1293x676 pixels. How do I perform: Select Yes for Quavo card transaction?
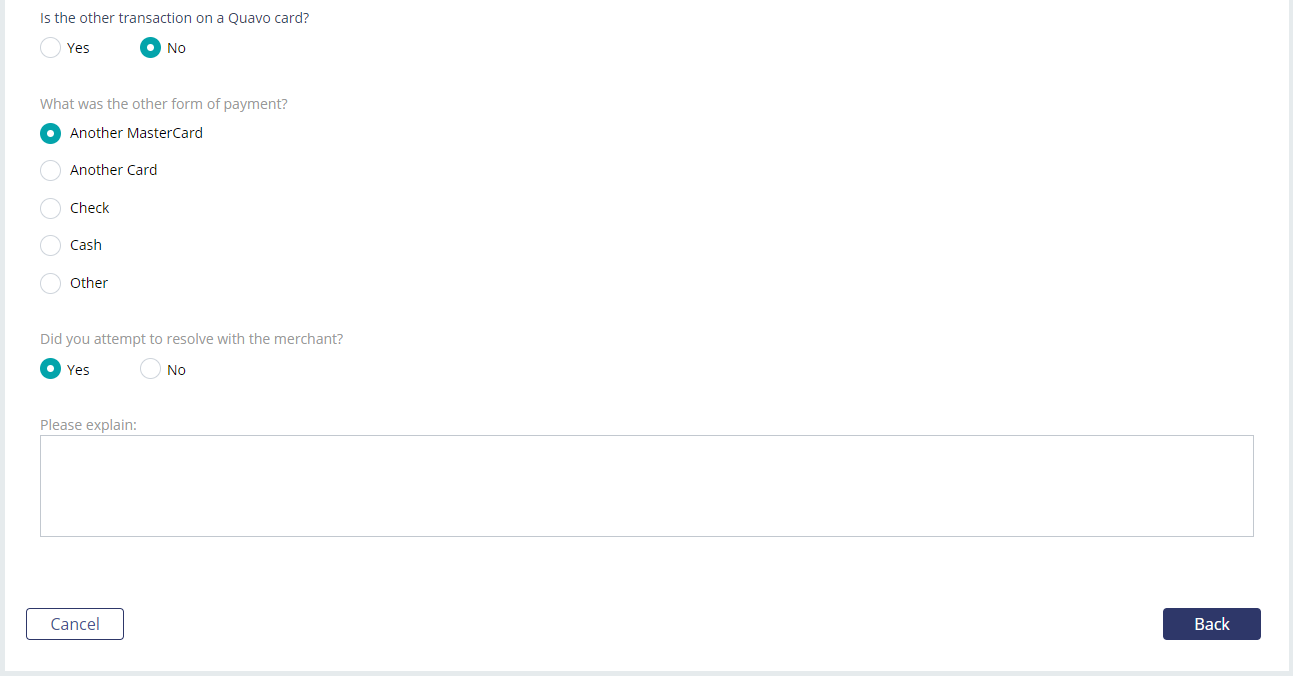[50, 48]
